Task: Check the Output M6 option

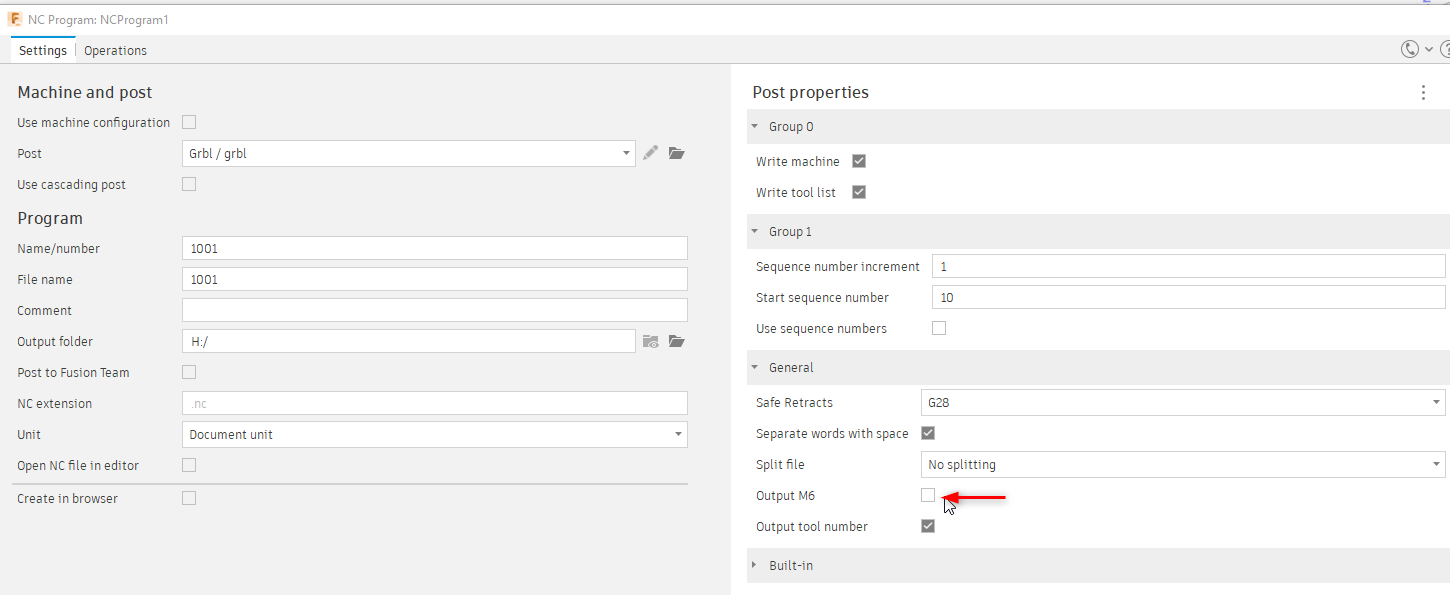Action: tap(928, 495)
